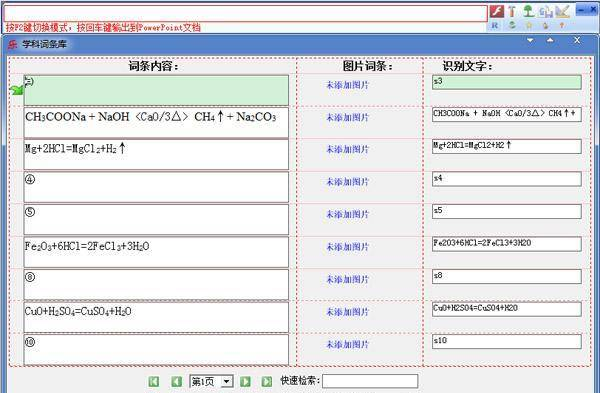Click 未添加图片 link in the s5 row

point(347,214)
